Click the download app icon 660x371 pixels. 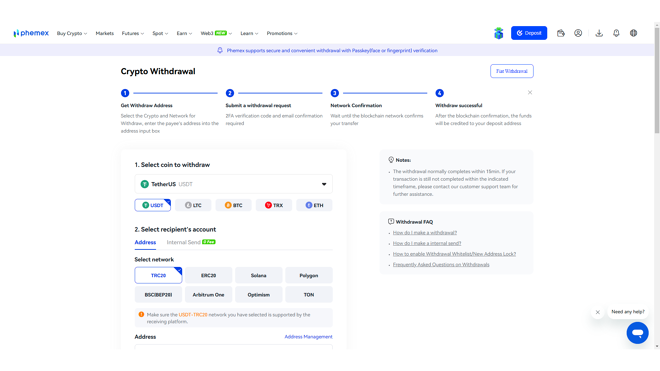point(599,33)
